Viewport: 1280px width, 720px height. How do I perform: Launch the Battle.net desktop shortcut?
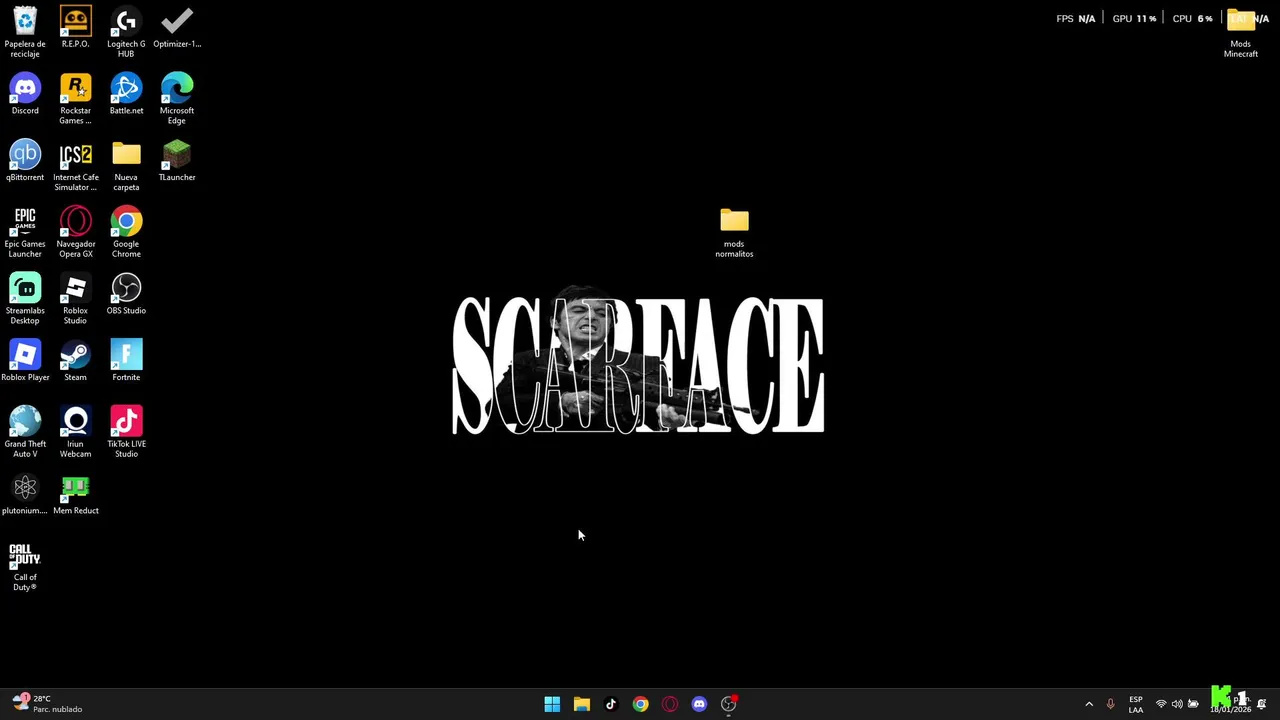(126, 94)
